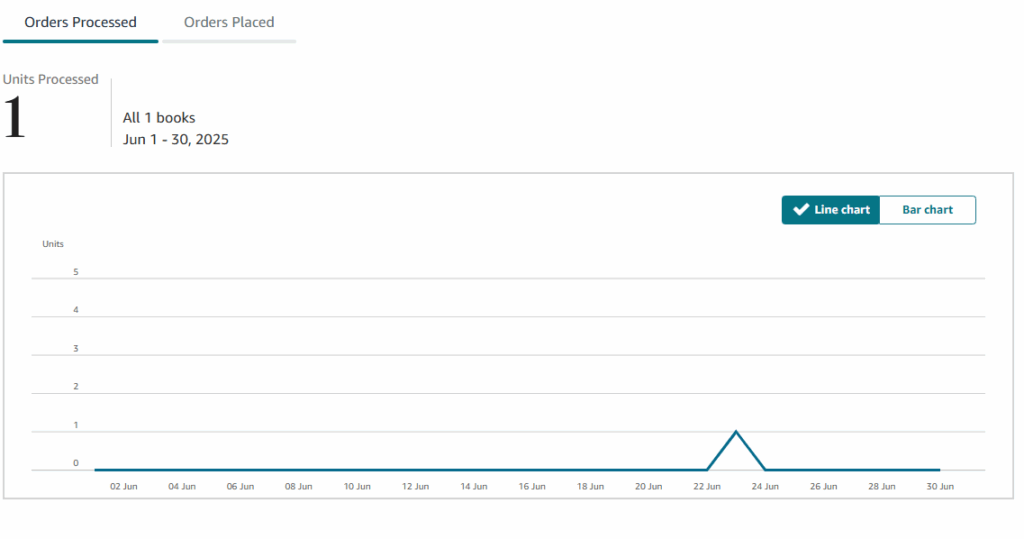
Task: Click the date range 'Jun 1 - 30, 2025'
Action: coord(176,139)
